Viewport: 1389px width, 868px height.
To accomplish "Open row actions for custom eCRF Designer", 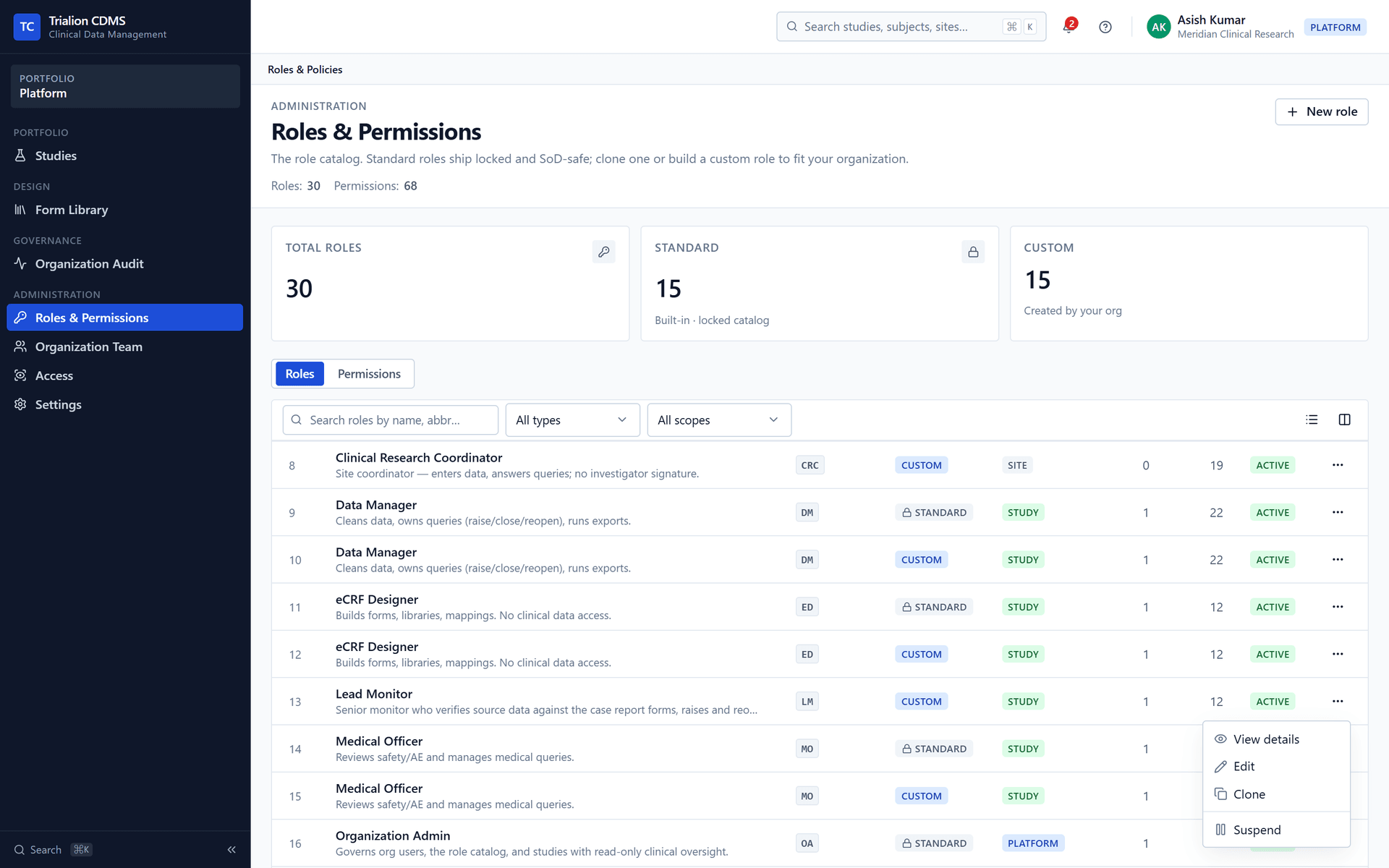I will click(x=1338, y=654).
